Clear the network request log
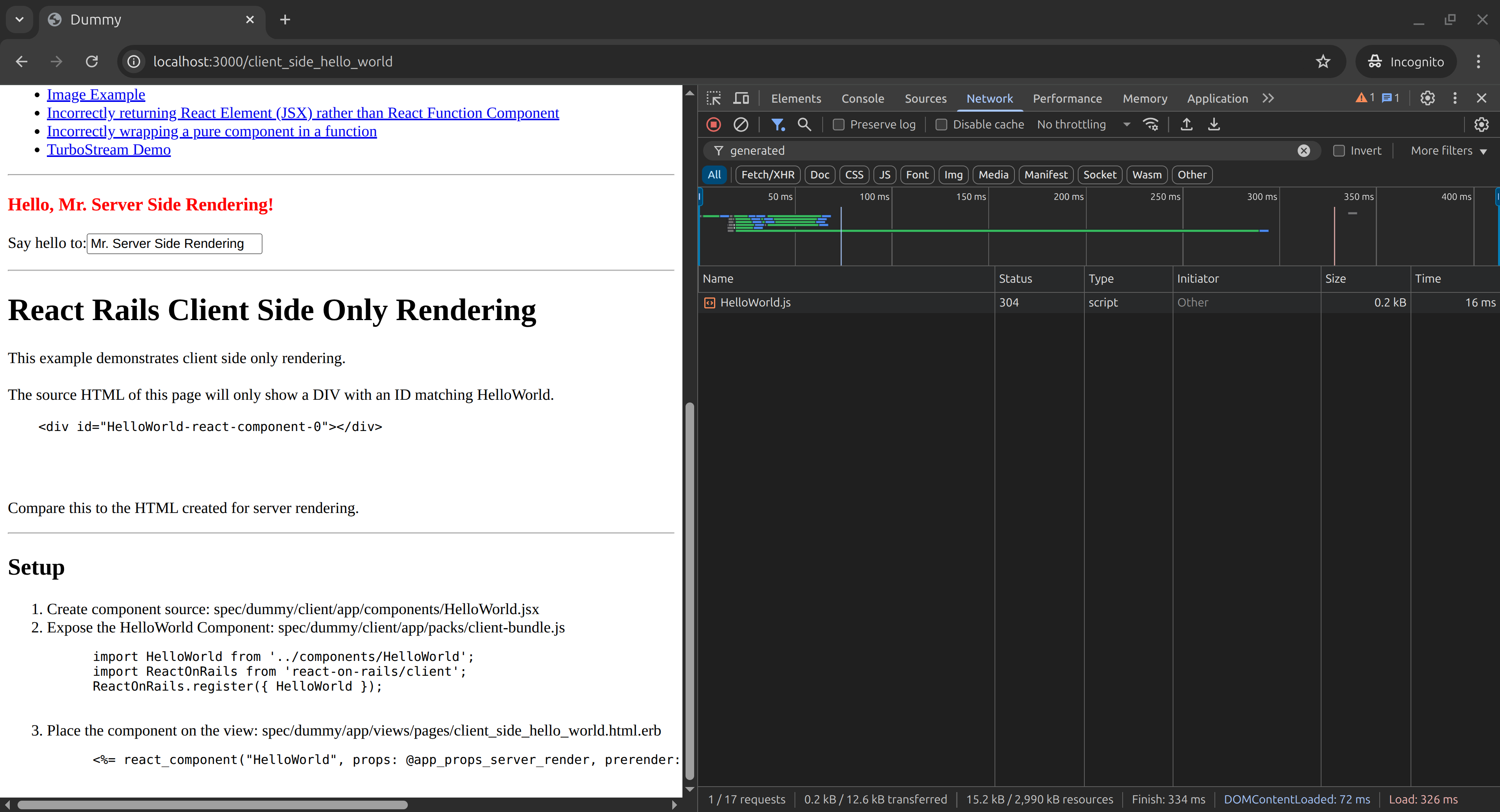1500x812 pixels. click(x=741, y=124)
